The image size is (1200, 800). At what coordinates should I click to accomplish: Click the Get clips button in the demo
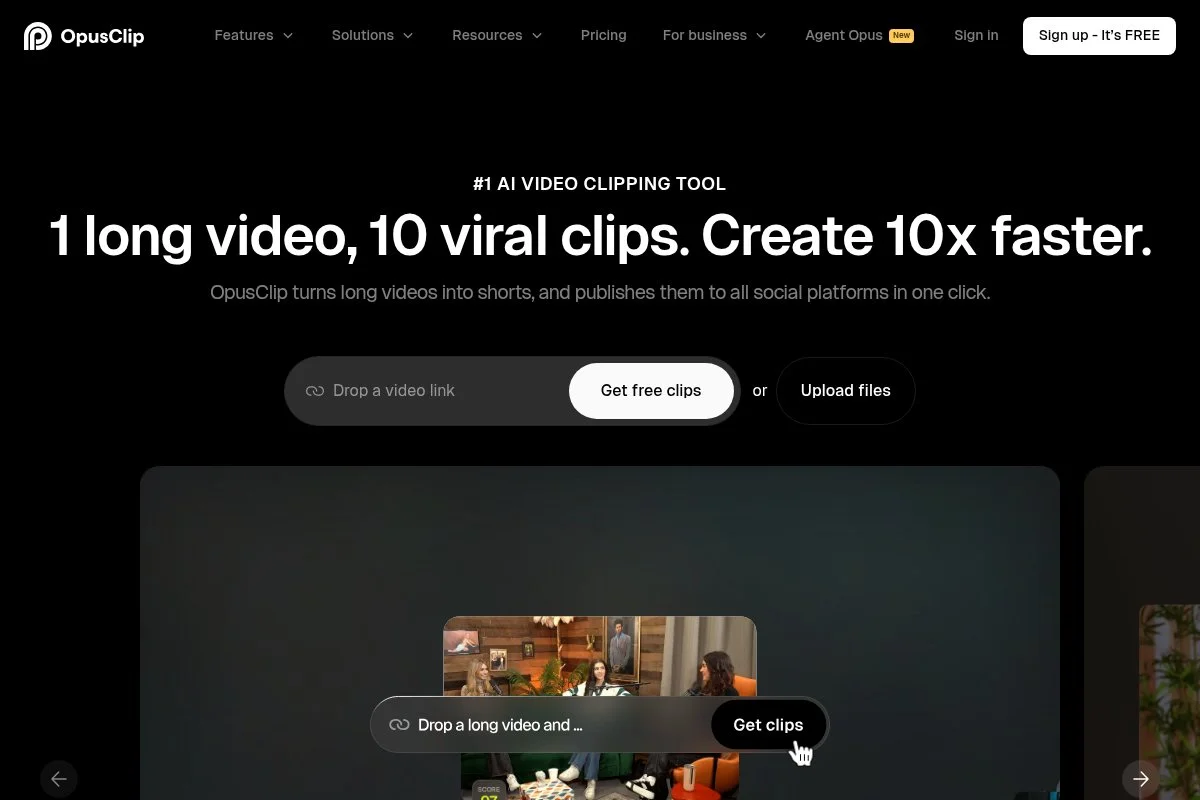click(x=768, y=724)
